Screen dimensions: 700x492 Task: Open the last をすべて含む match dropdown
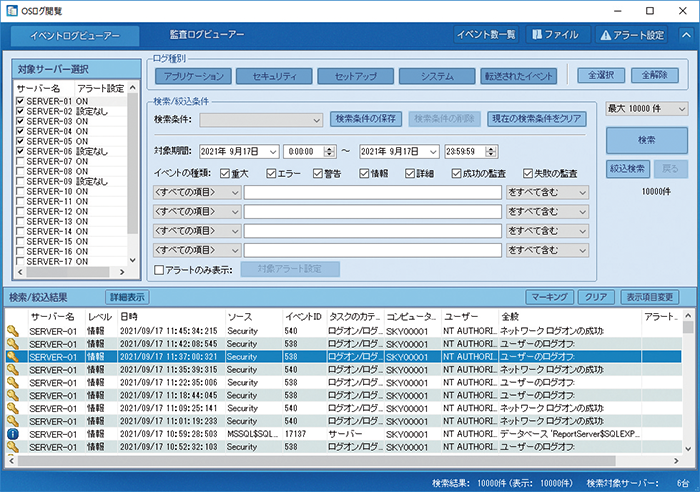click(x=547, y=250)
